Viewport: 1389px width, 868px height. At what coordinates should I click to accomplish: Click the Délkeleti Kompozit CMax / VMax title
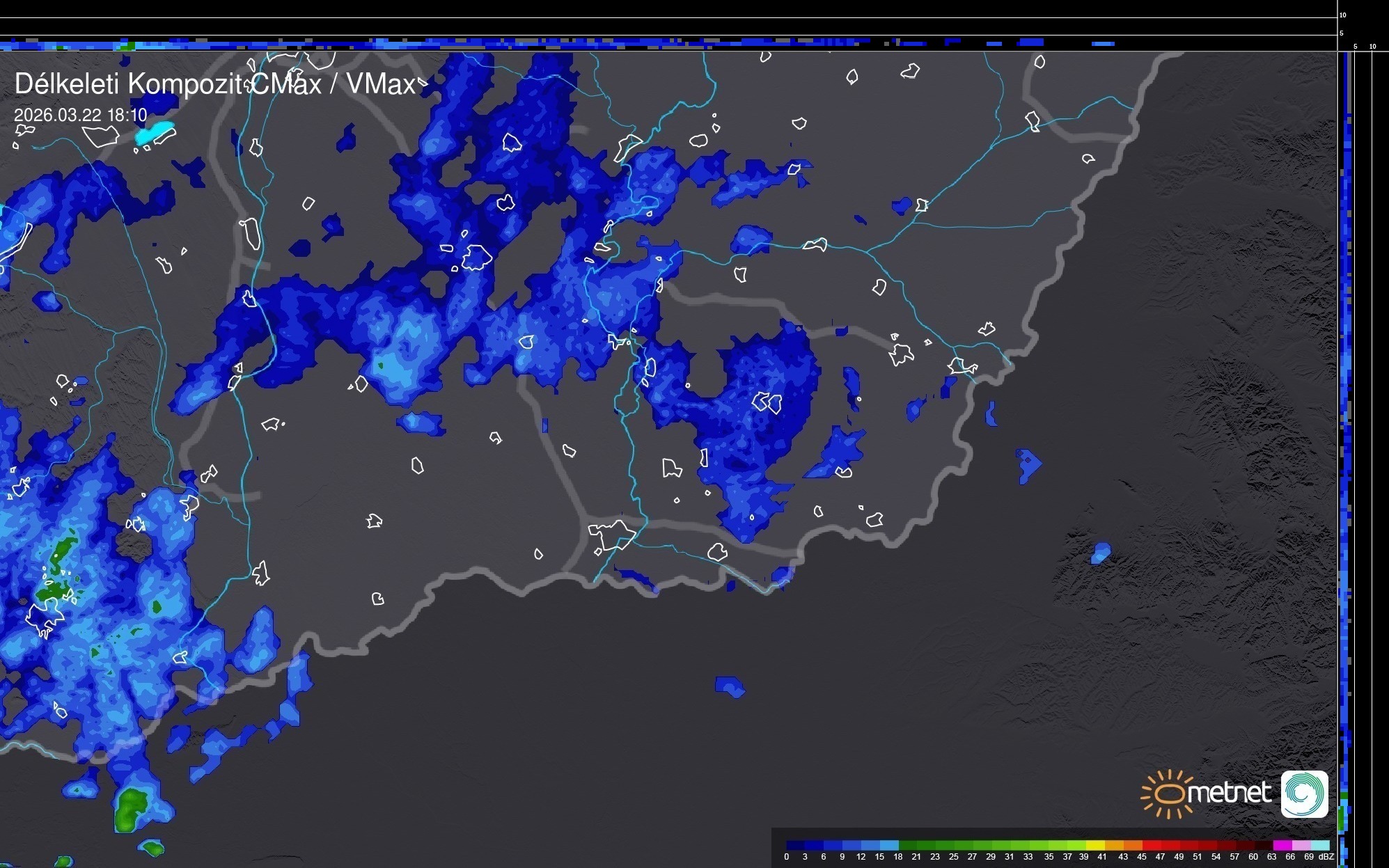(x=214, y=84)
